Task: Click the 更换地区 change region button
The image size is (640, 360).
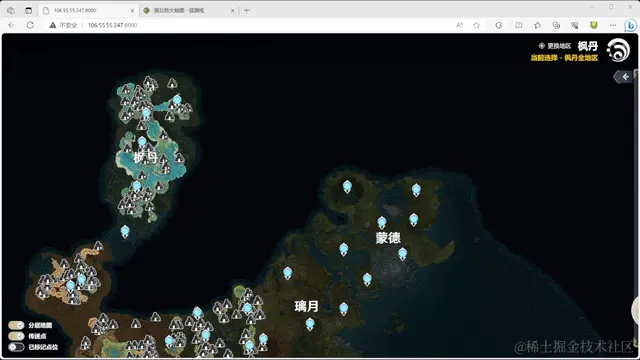Action: (x=555, y=46)
